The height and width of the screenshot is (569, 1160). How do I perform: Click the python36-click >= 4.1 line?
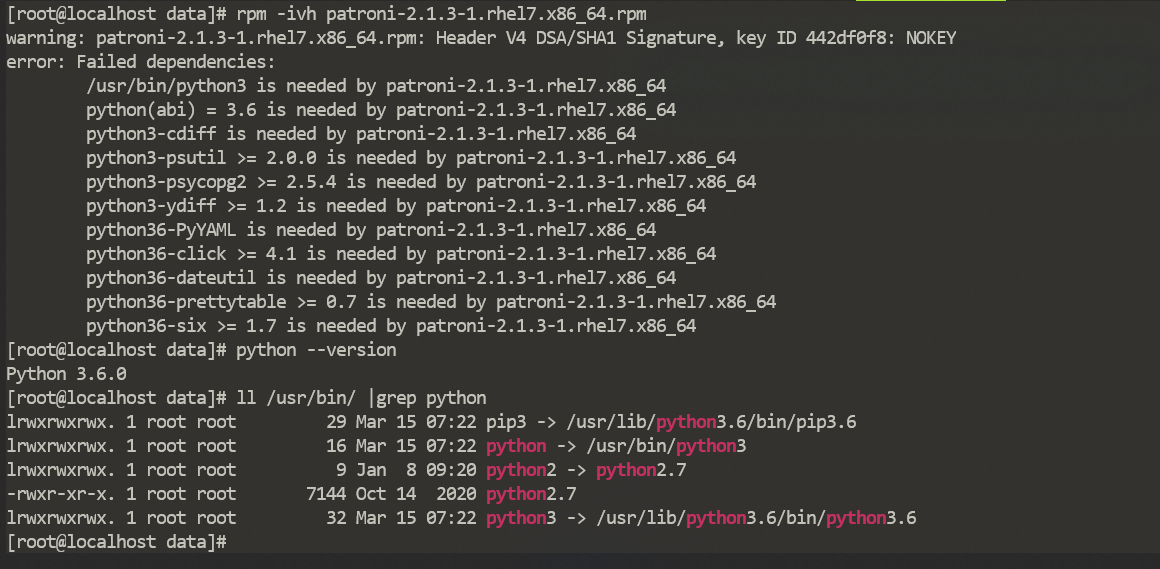click(401, 254)
